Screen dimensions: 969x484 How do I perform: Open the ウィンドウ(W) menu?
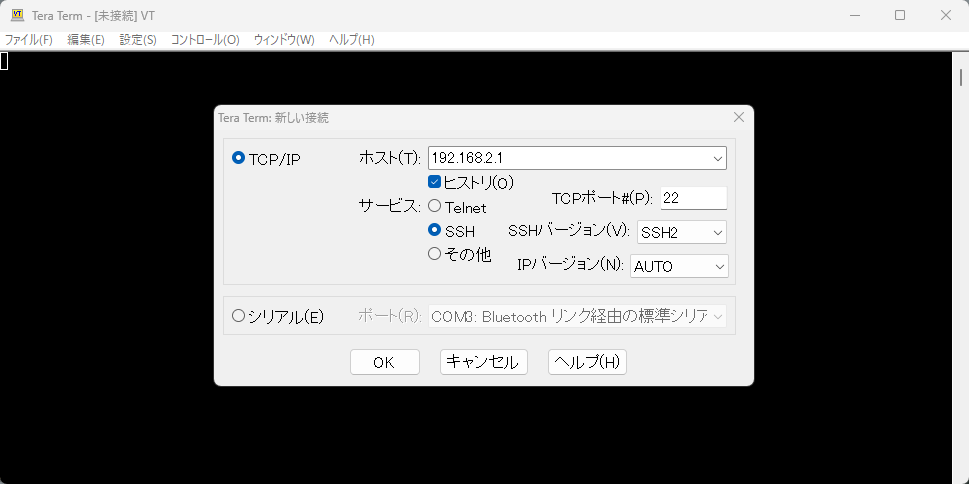click(x=284, y=40)
